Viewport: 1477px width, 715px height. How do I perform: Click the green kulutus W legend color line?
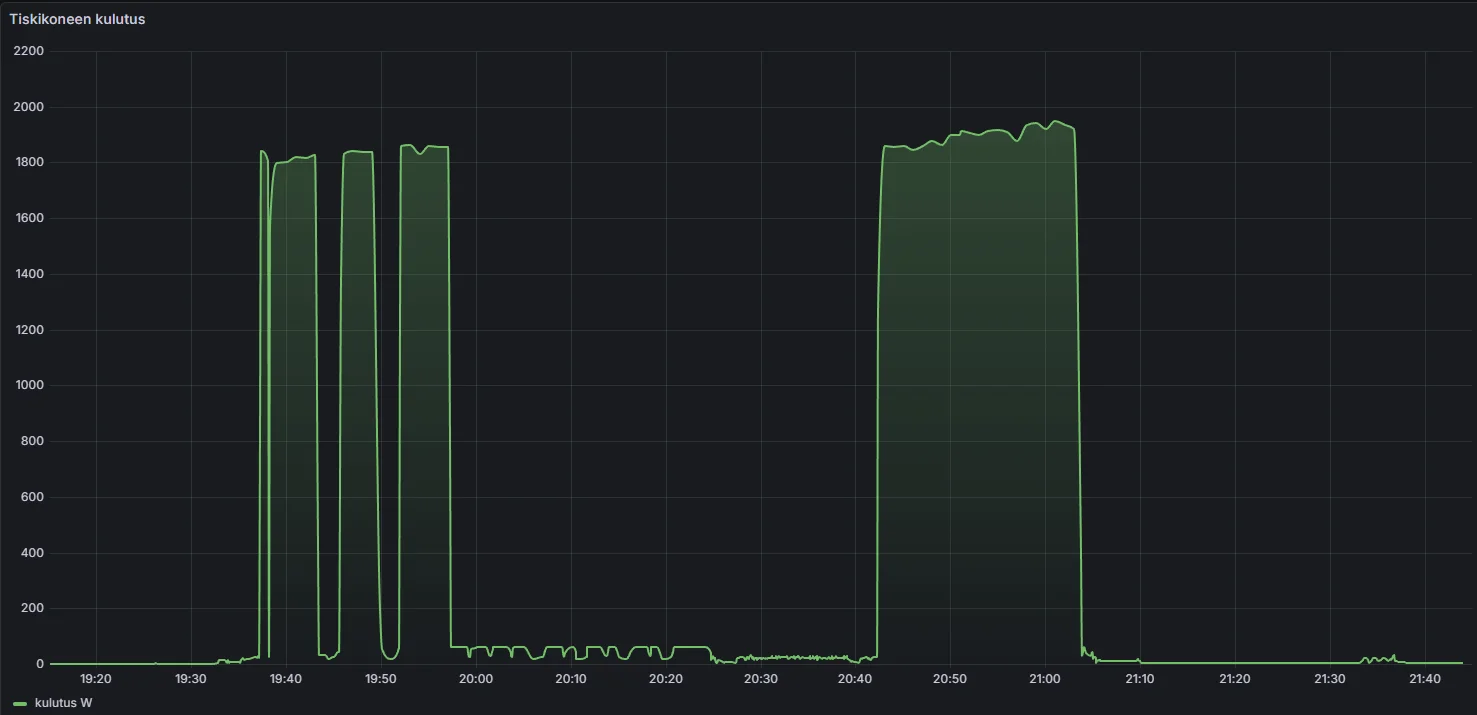[20, 704]
